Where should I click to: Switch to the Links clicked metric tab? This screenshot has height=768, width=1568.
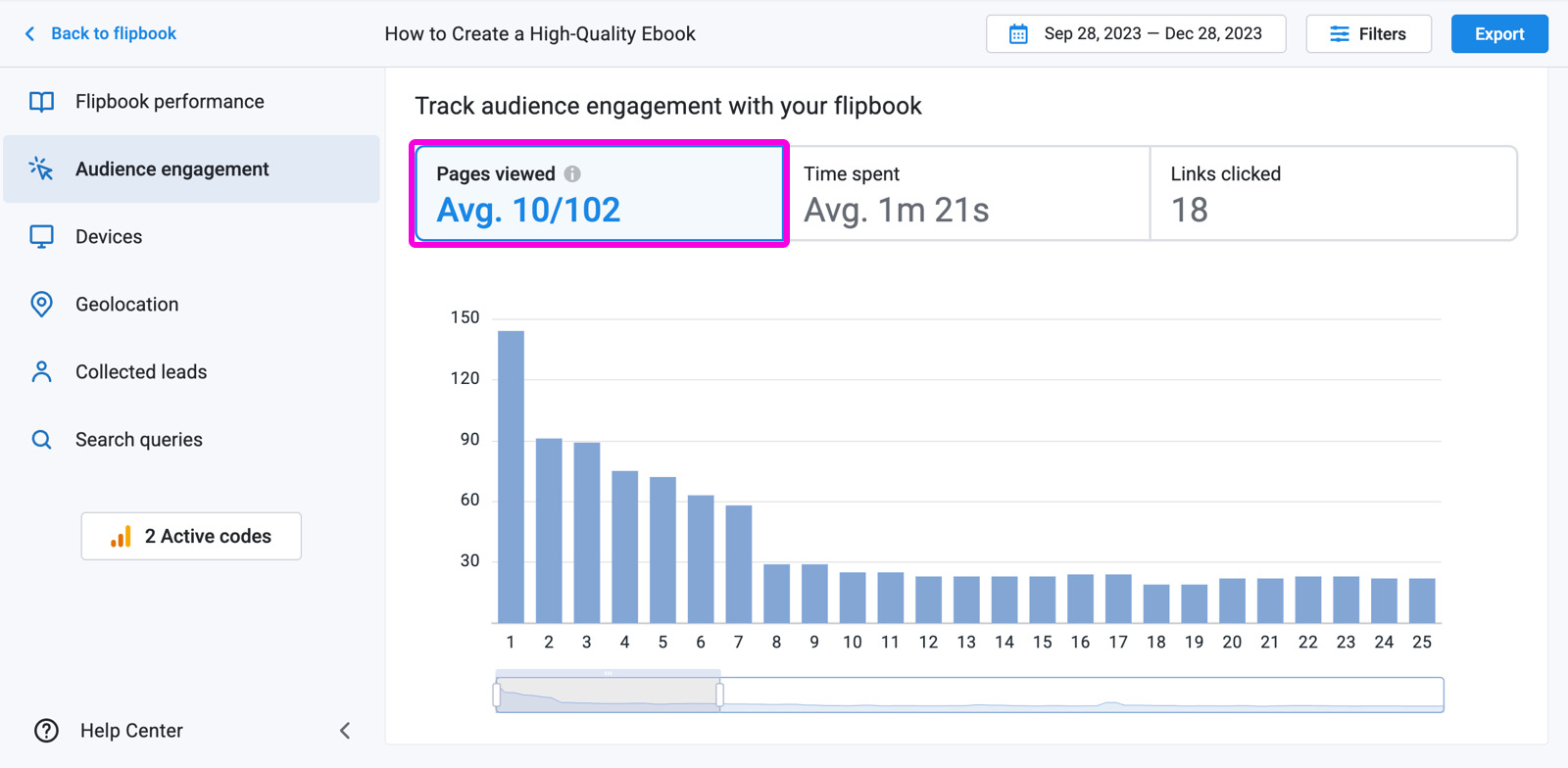[x=1334, y=193]
